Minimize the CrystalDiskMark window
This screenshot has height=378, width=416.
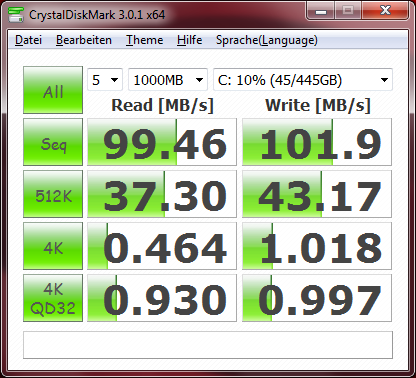[321, 11]
